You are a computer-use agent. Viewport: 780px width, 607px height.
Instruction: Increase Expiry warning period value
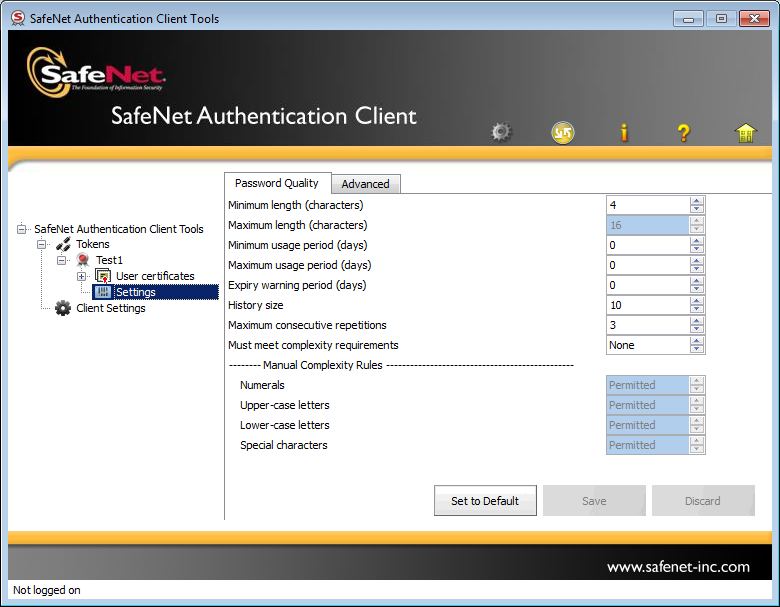(696, 281)
